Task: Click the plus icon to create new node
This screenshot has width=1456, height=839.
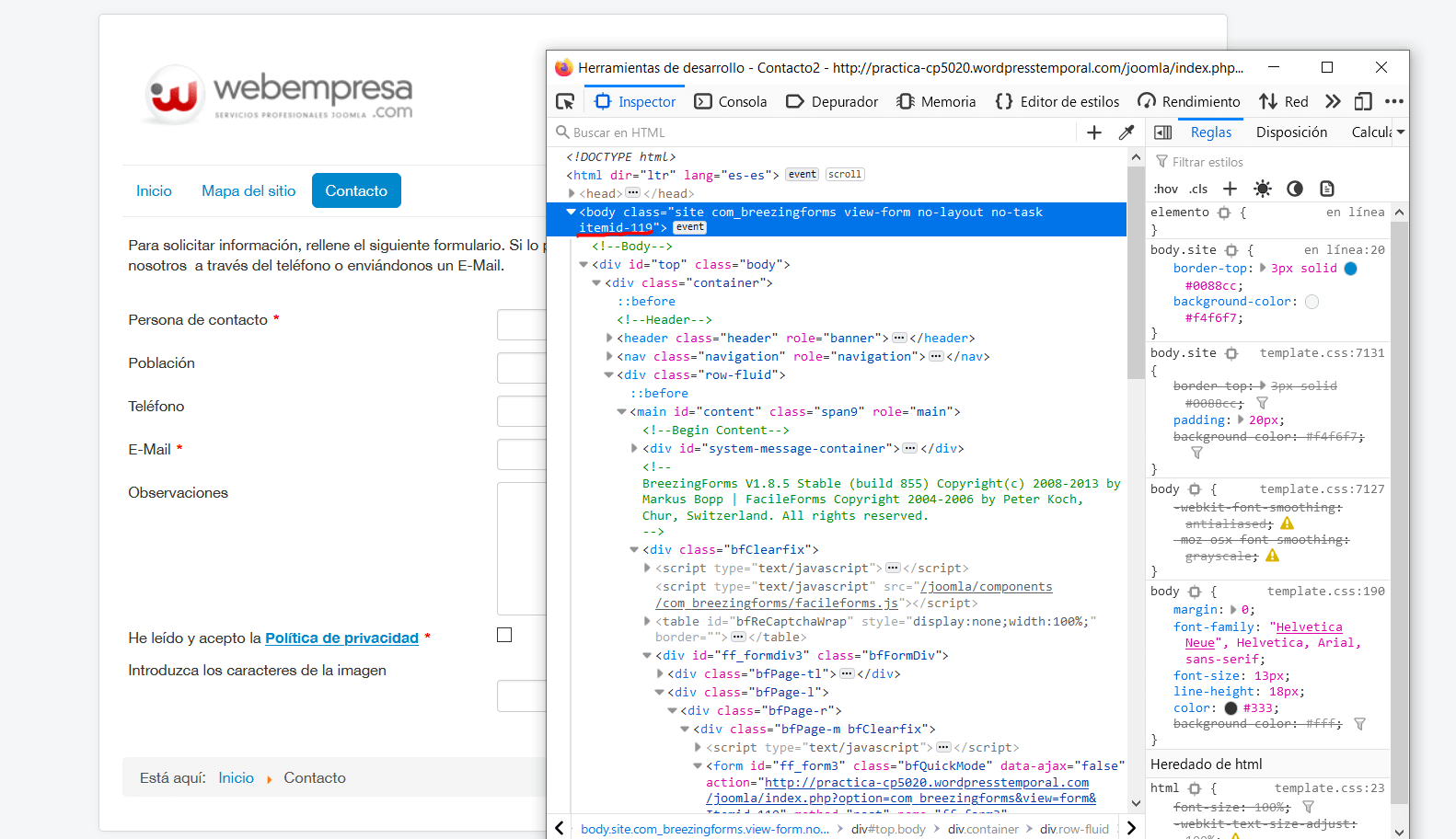Action: coord(1094,132)
